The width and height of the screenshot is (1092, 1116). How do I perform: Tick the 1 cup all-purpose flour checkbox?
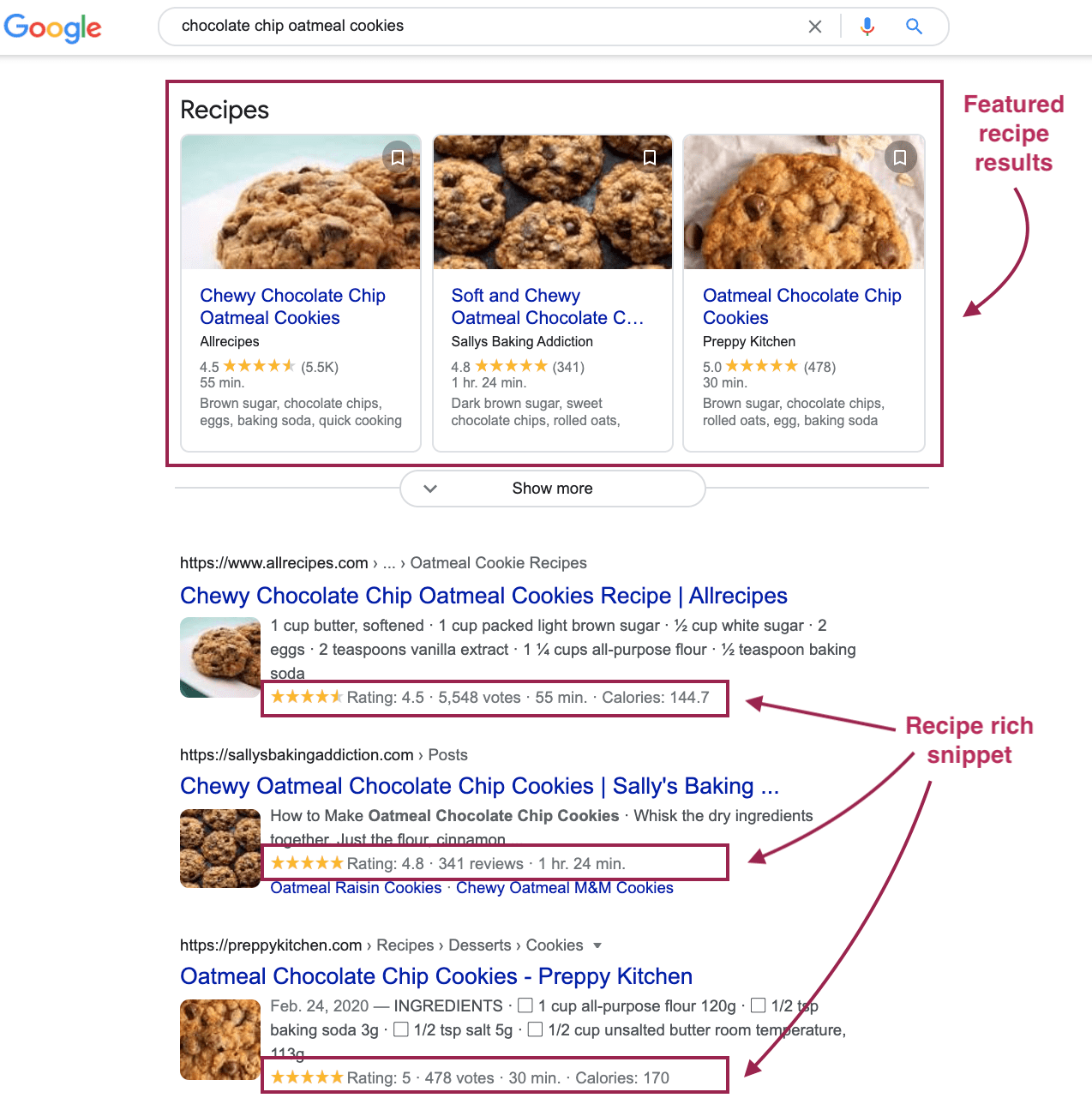pos(525,1005)
